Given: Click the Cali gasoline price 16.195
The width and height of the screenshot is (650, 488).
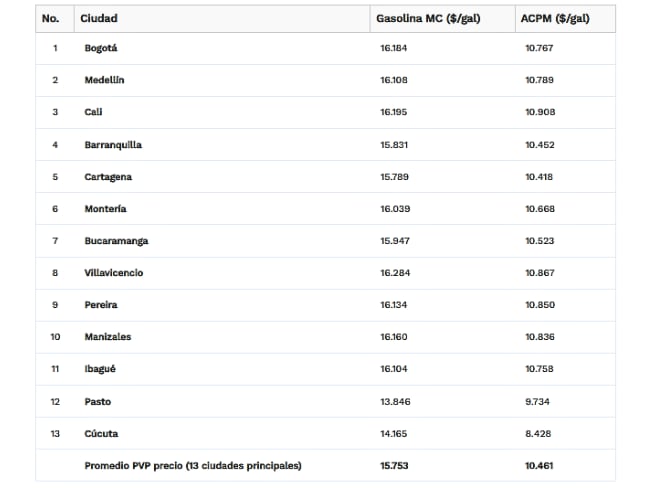Looking at the screenshot, I should click(393, 112).
